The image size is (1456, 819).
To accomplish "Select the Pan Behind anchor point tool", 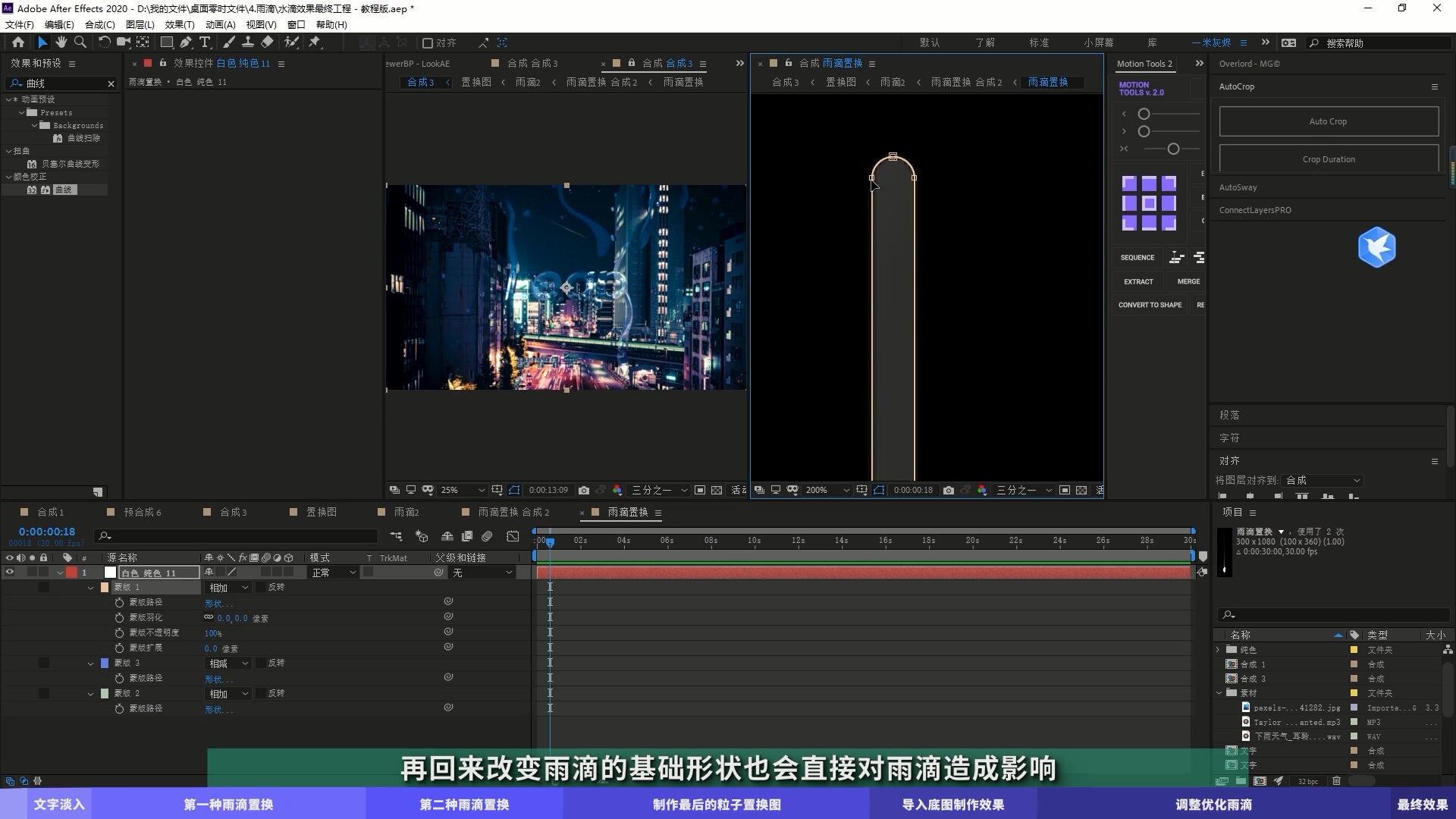I will [x=143, y=42].
